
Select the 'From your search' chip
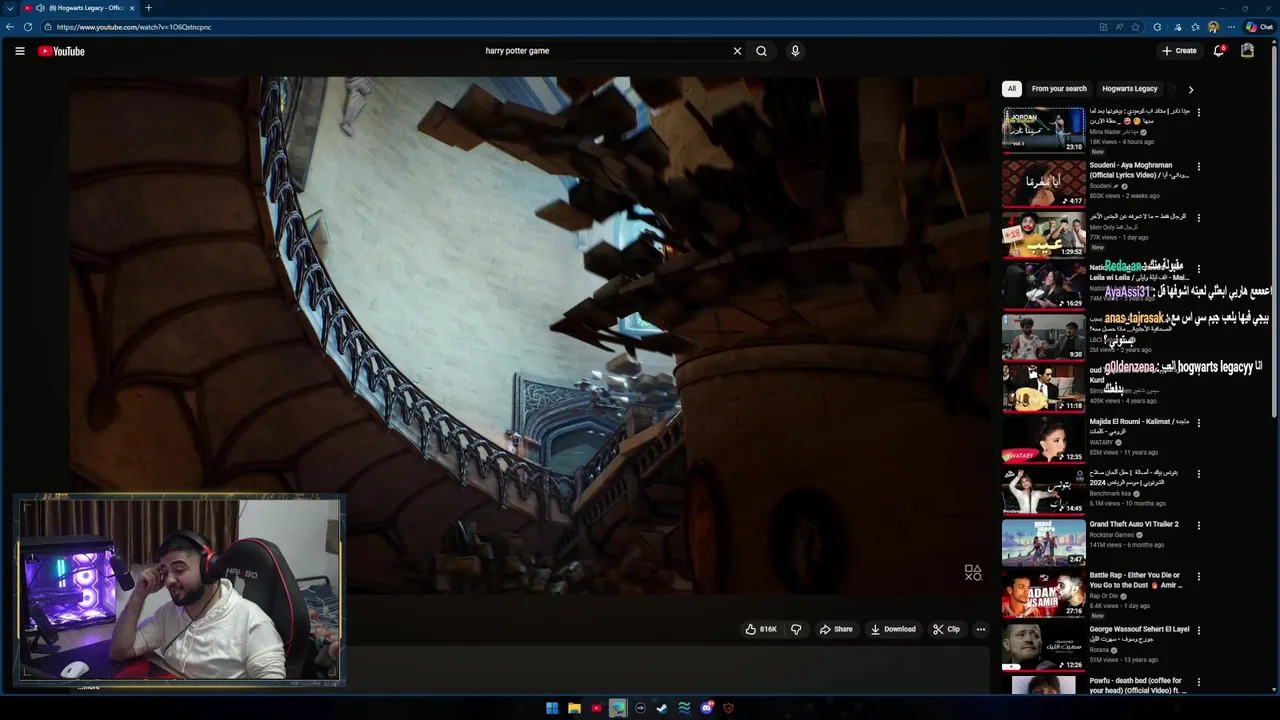[1059, 89]
